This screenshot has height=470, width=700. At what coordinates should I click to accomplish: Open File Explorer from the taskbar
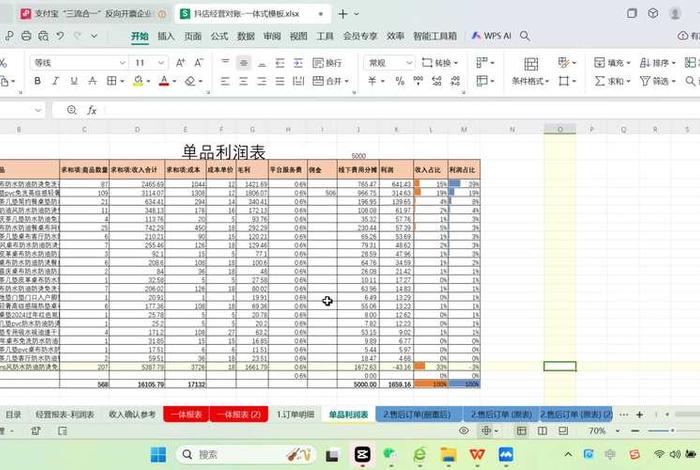pyautogui.click(x=448, y=454)
